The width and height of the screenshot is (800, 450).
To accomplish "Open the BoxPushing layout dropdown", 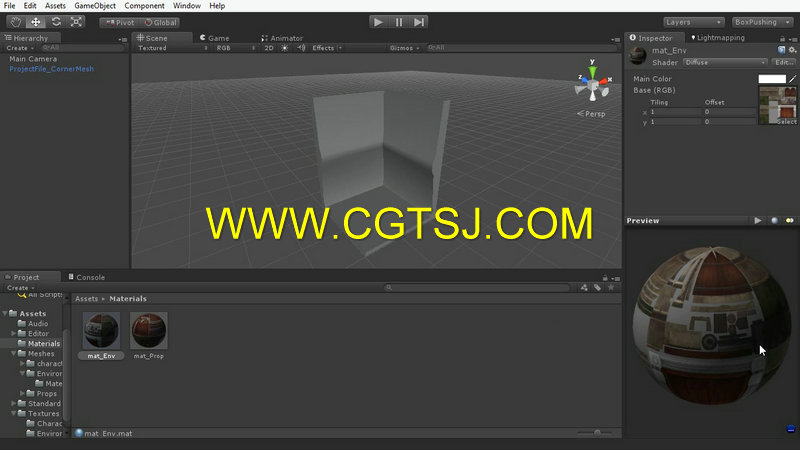I will coord(762,22).
